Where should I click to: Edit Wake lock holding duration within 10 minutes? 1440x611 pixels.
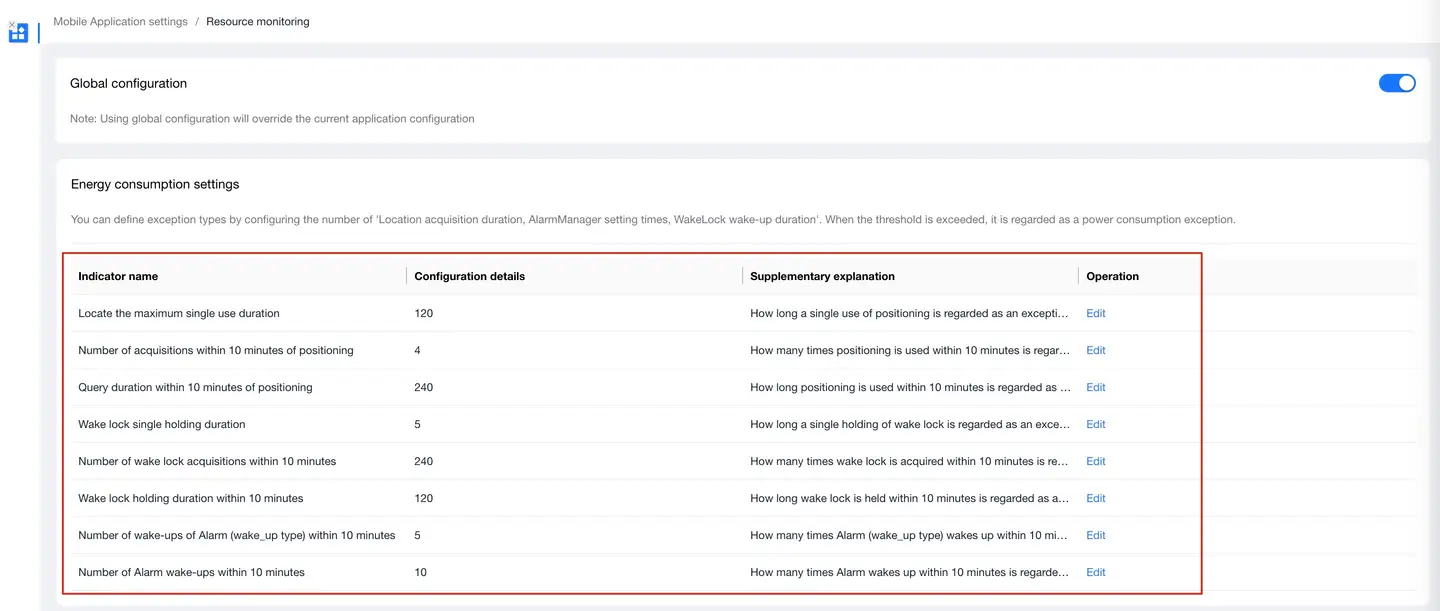1095,498
